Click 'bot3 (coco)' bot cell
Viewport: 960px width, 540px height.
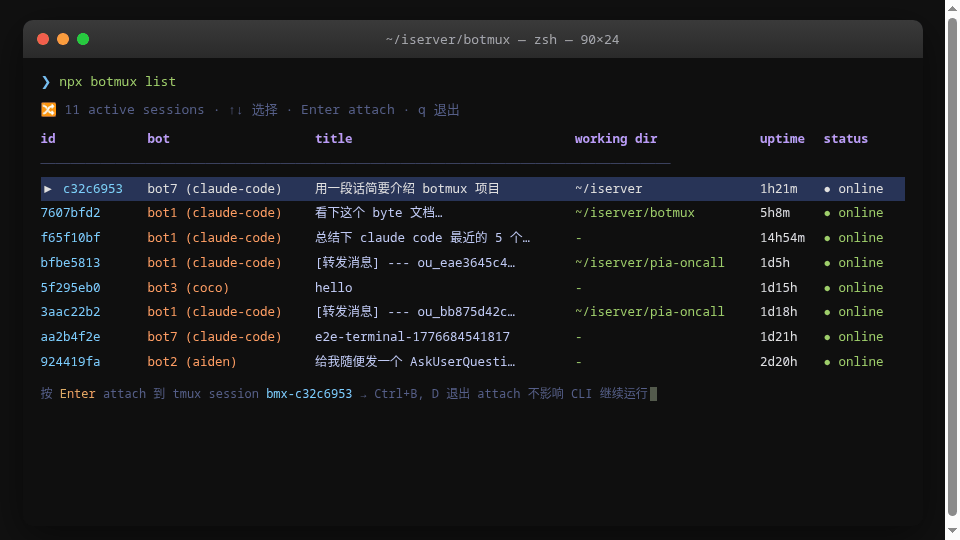(188, 288)
